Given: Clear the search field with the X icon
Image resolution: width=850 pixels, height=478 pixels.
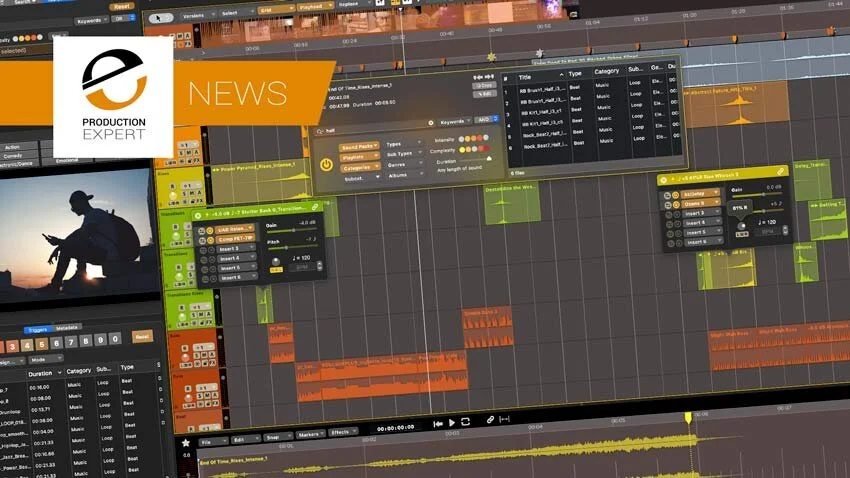Looking at the screenshot, I should click(431, 123).
